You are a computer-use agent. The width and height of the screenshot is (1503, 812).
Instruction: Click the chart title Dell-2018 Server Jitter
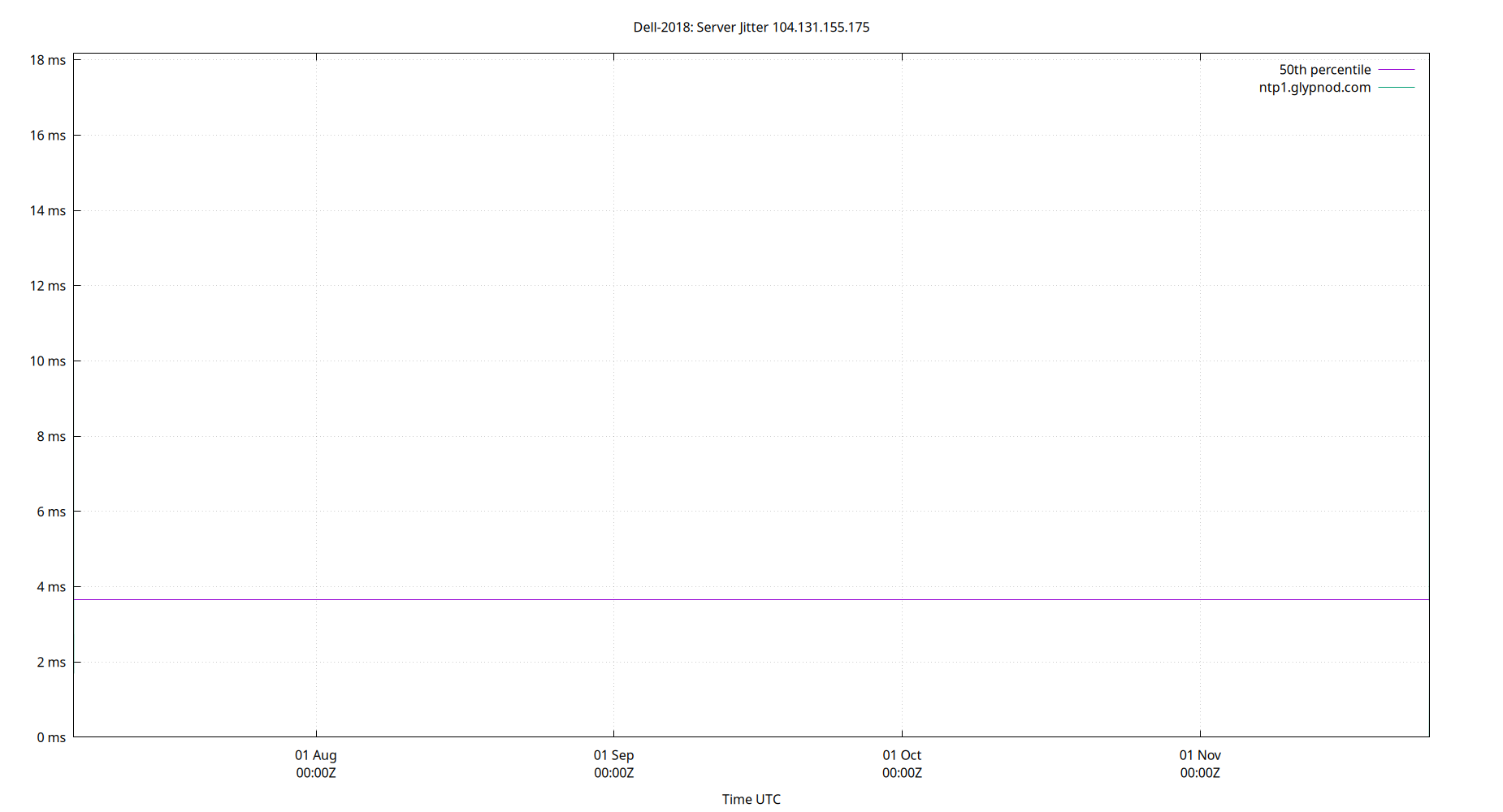tap(750, 27)
